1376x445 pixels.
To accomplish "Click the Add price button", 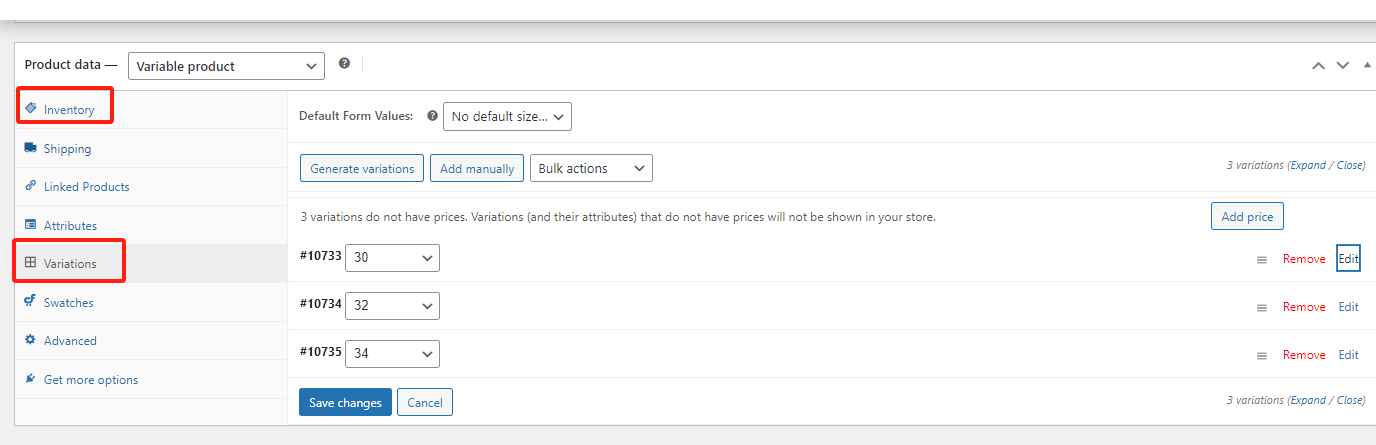I will [x=1247, y=217].
